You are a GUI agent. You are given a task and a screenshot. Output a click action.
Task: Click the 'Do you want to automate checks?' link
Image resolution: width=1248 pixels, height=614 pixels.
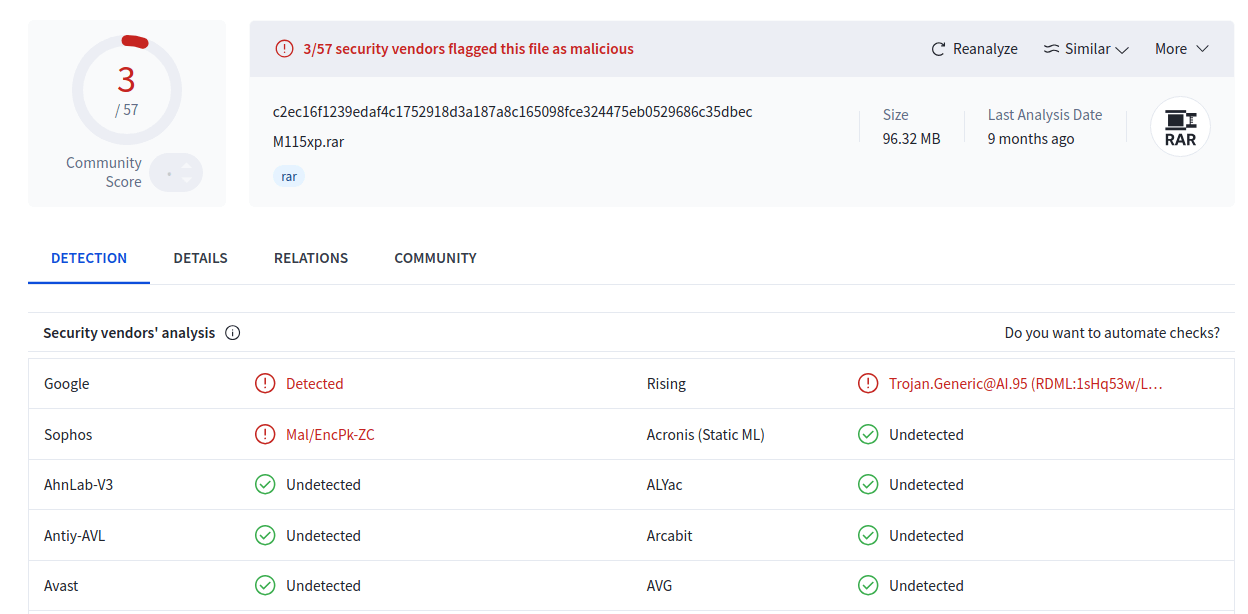pyautogui.click(x=1112, y=332)
